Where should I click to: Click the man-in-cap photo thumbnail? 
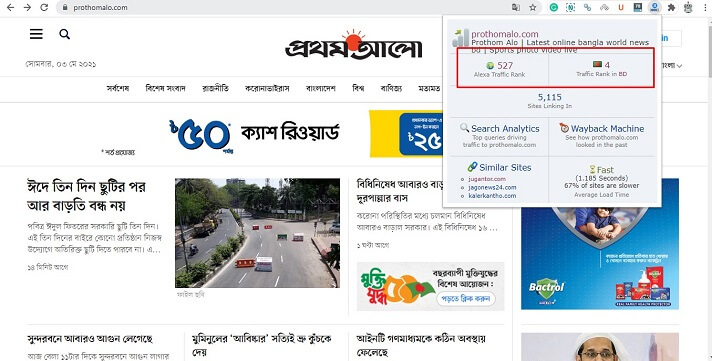click(x=600, y=347)
